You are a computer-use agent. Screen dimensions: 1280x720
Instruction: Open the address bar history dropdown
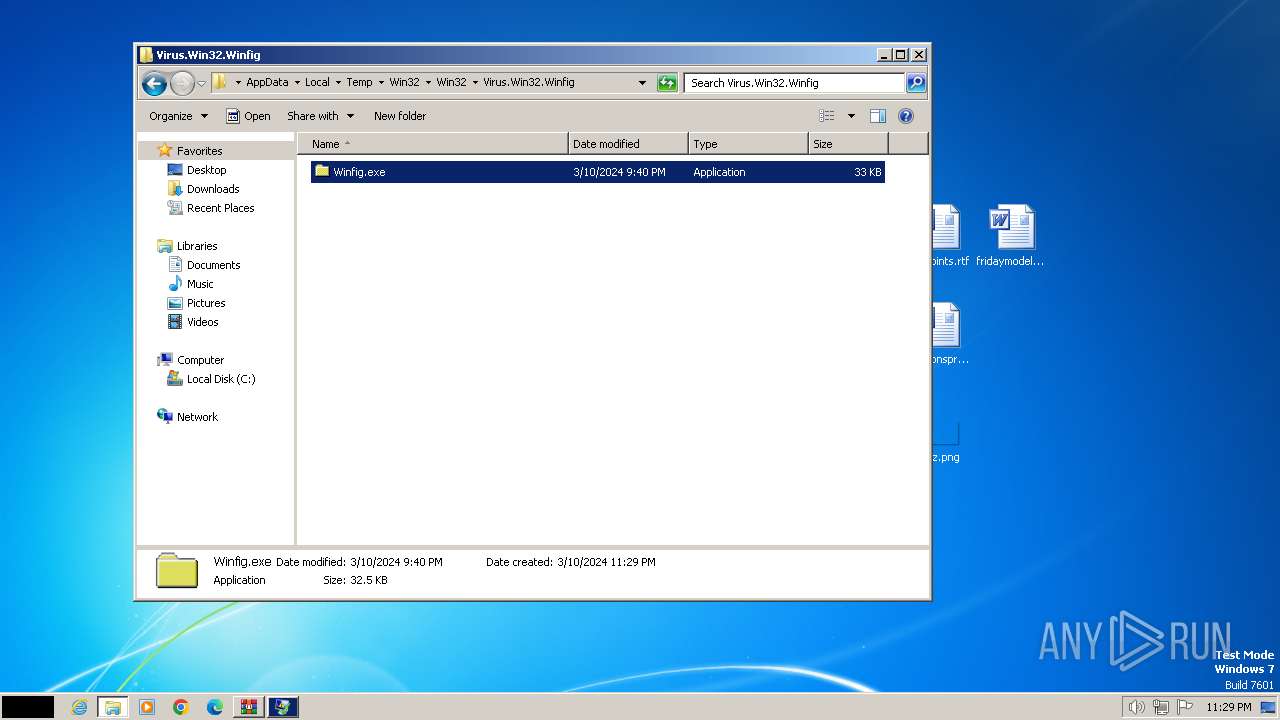click(x=642, y=83)
